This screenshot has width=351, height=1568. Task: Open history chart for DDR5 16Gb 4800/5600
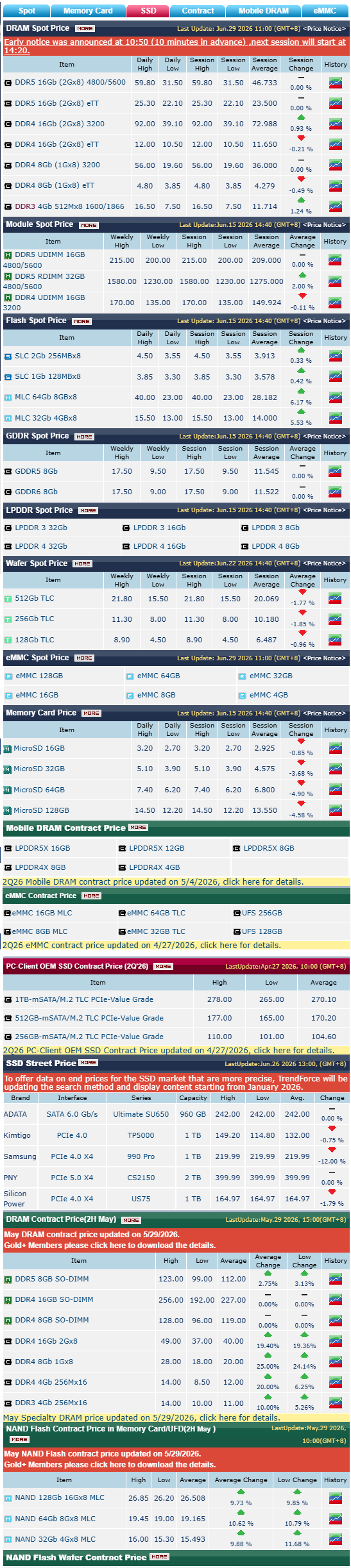click(335, 83)
